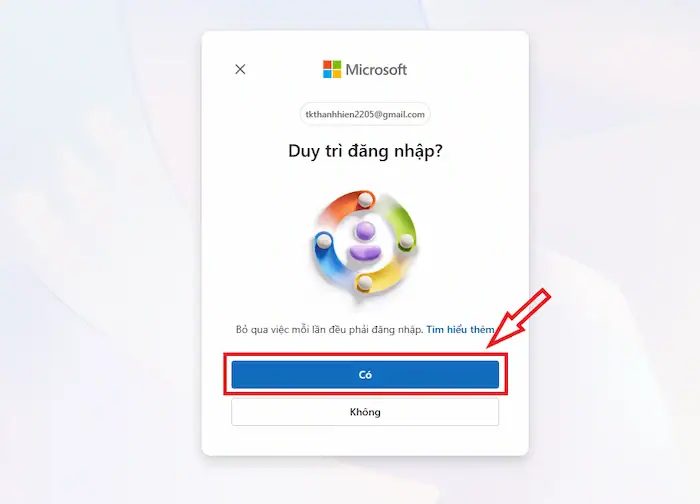
Task: Click the green square of Microsoft logo
Action: pos(337,65)
